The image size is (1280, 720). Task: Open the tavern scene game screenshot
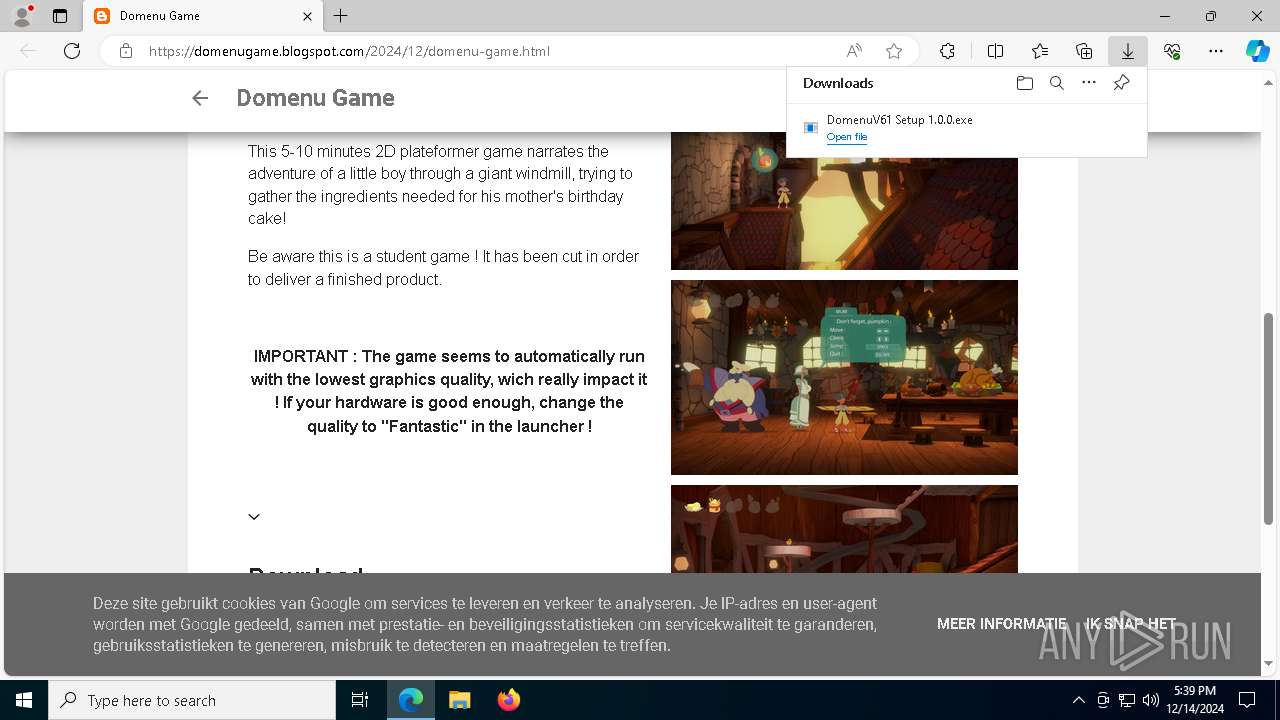pyautogui.click(x=844, y=377)
